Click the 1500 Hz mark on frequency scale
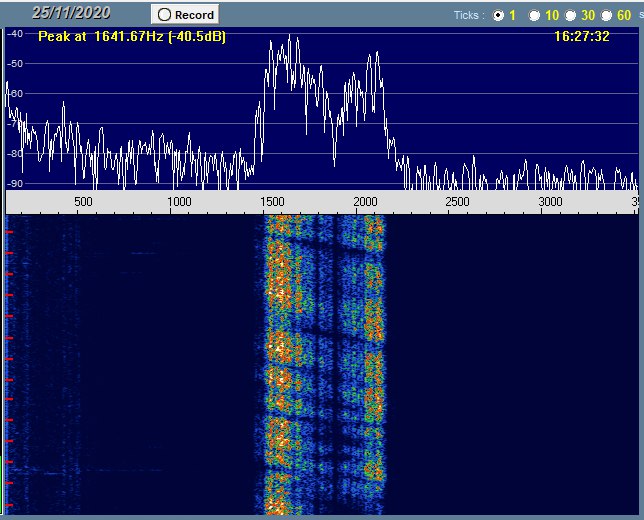 (272, 202)
